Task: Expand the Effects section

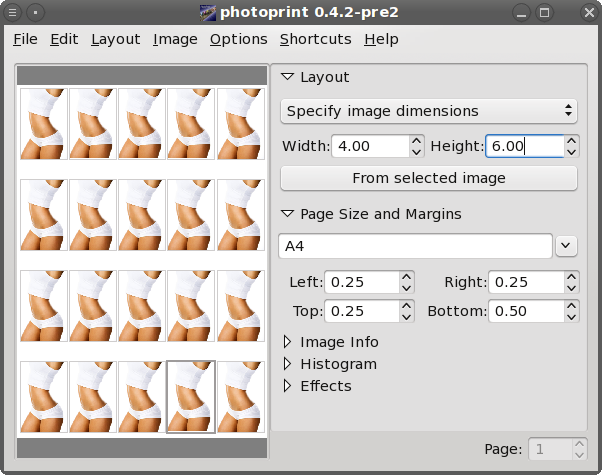Action: click(x=288, y=386)
